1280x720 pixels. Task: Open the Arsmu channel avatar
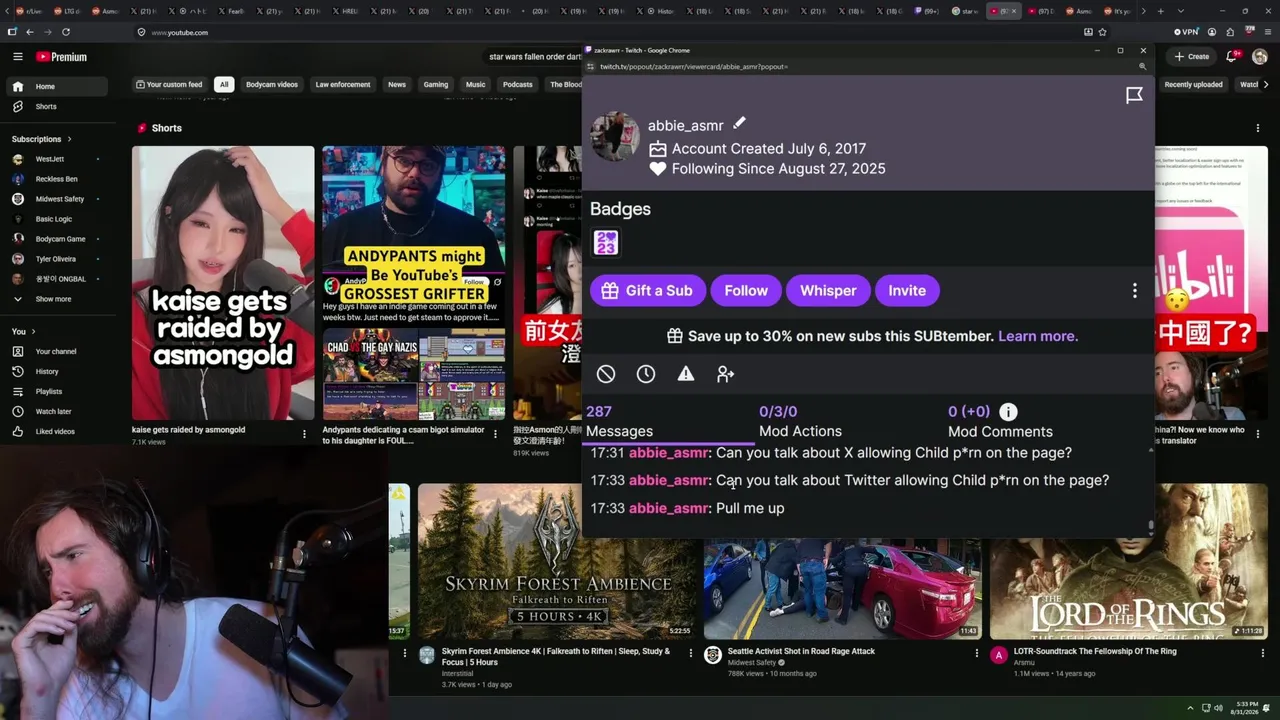[x=999, y=655]
